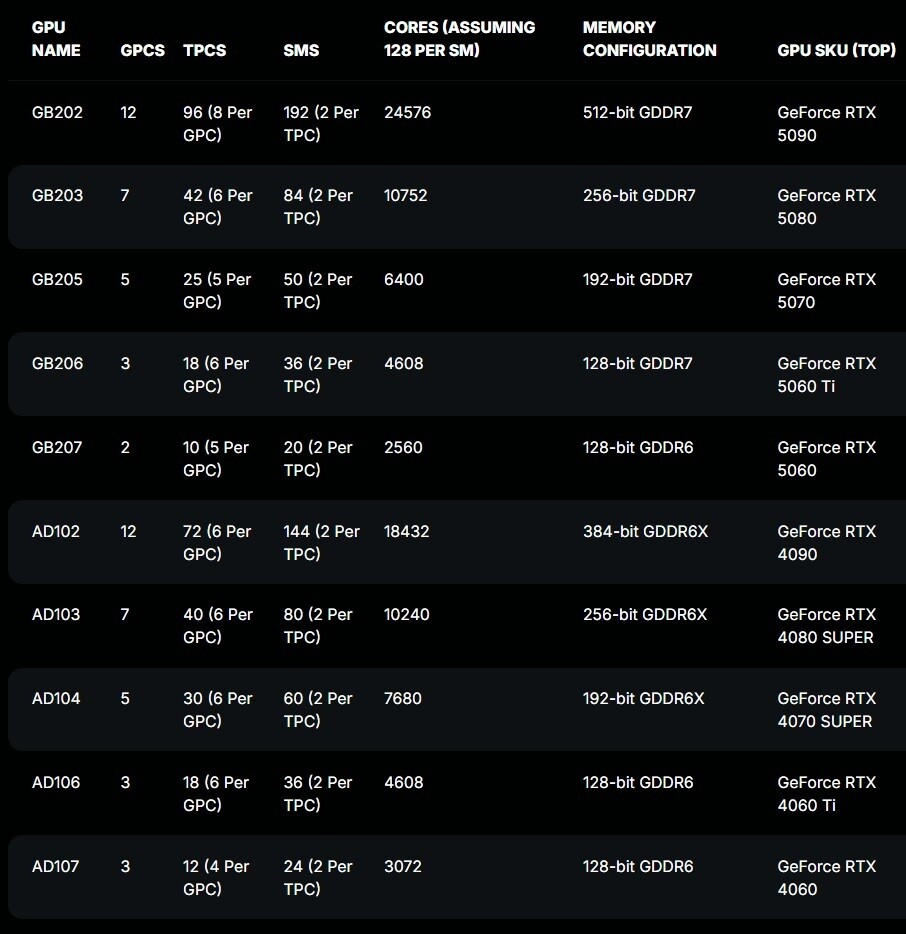Select the GB202 row name cell
Screen dimensions: 906x934
pos(57,112)
